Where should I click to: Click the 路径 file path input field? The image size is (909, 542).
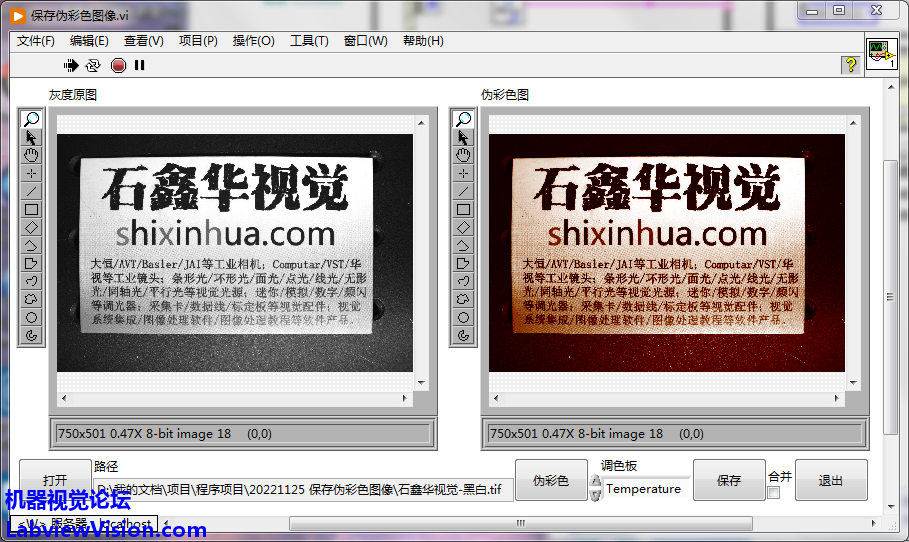point(303,489)
